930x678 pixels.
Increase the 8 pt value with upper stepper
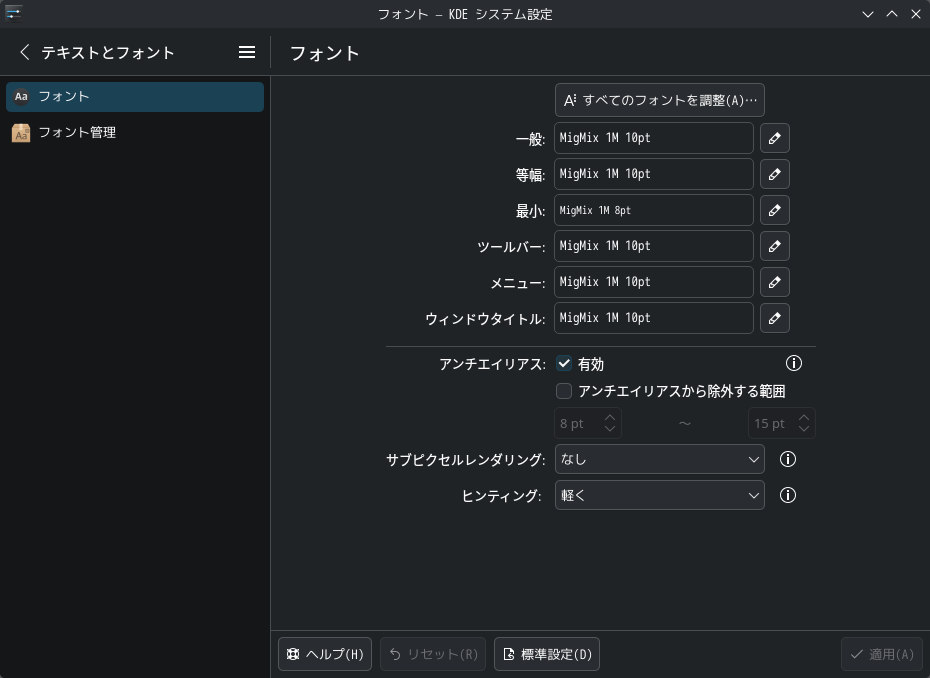click(611, 418)
